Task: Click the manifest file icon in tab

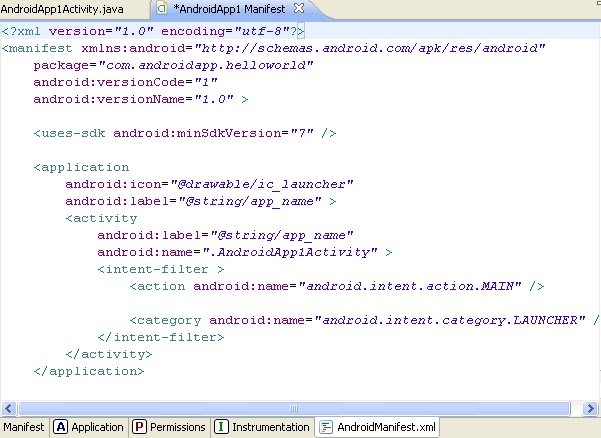Action: [162, 8]
